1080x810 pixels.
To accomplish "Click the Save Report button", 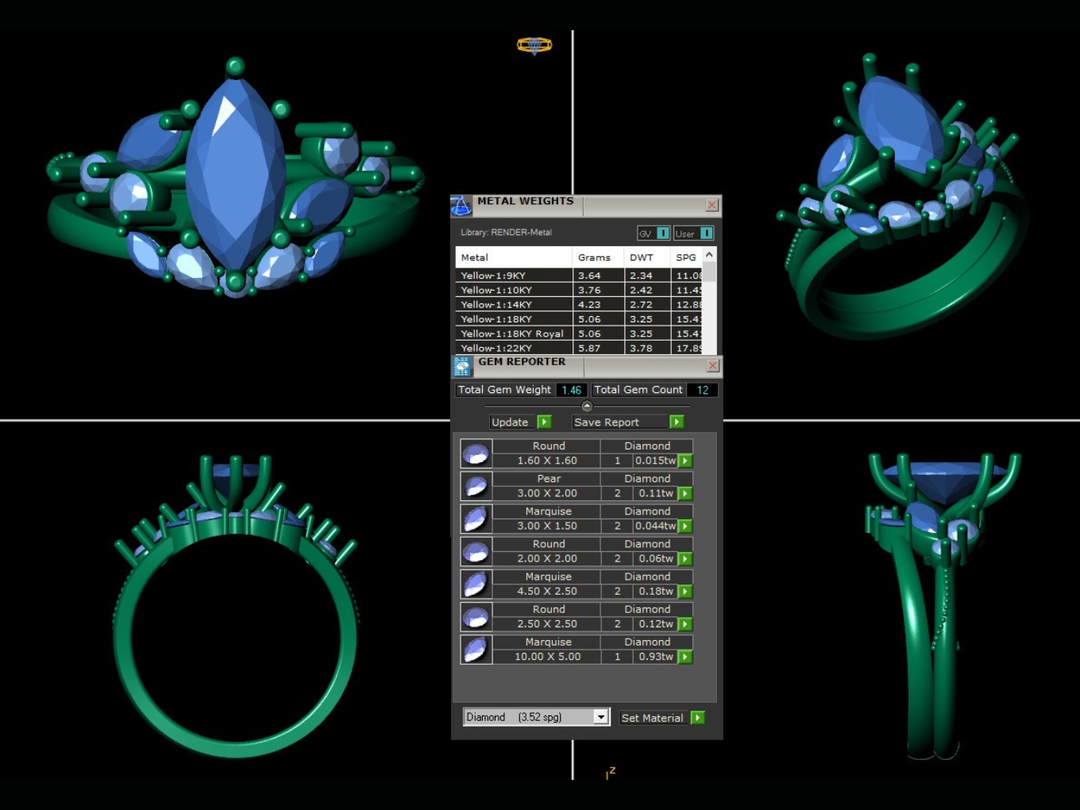I will pyautogui.click(x=621, y=422).
